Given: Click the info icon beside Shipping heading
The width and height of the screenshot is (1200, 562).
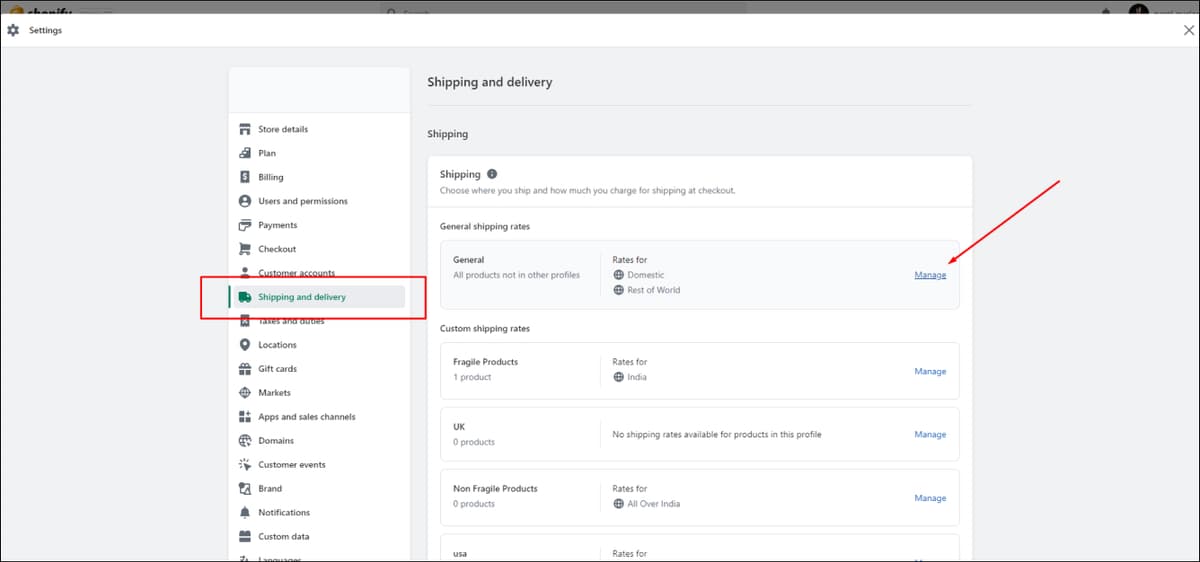Looking at the screenshot, I should pos(492,174).
